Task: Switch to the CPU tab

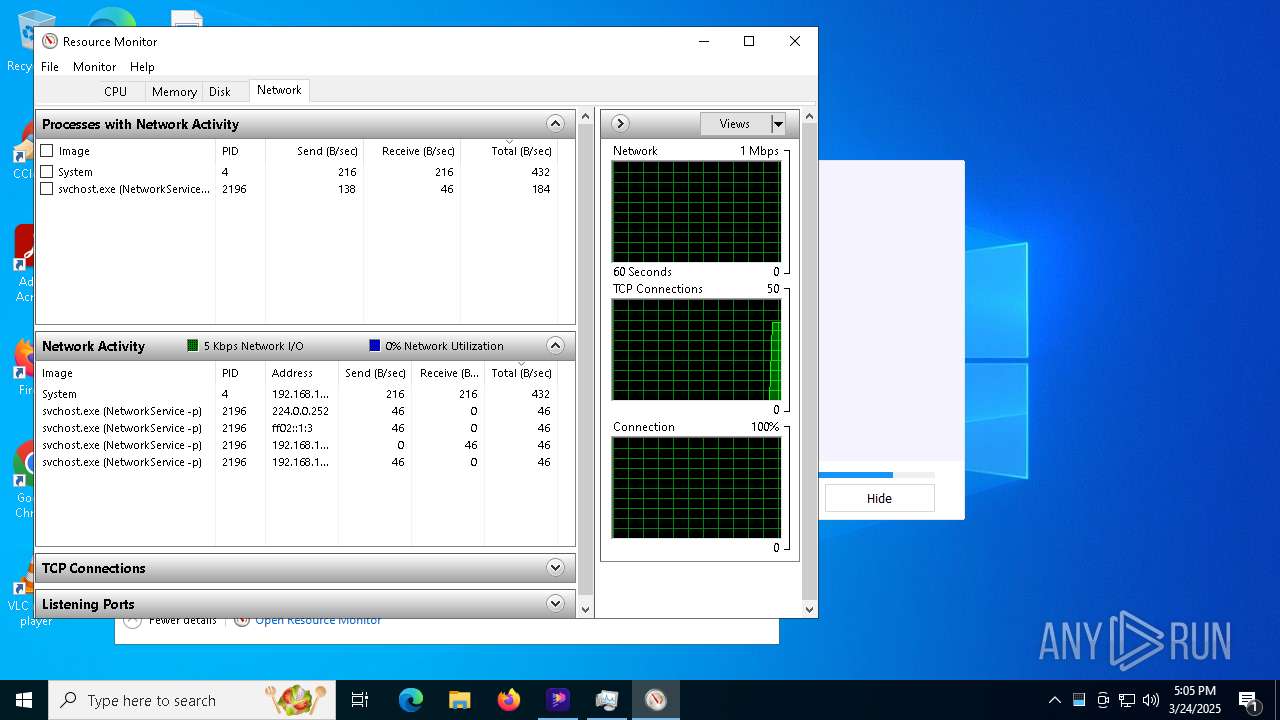Action: click(116, 91)
